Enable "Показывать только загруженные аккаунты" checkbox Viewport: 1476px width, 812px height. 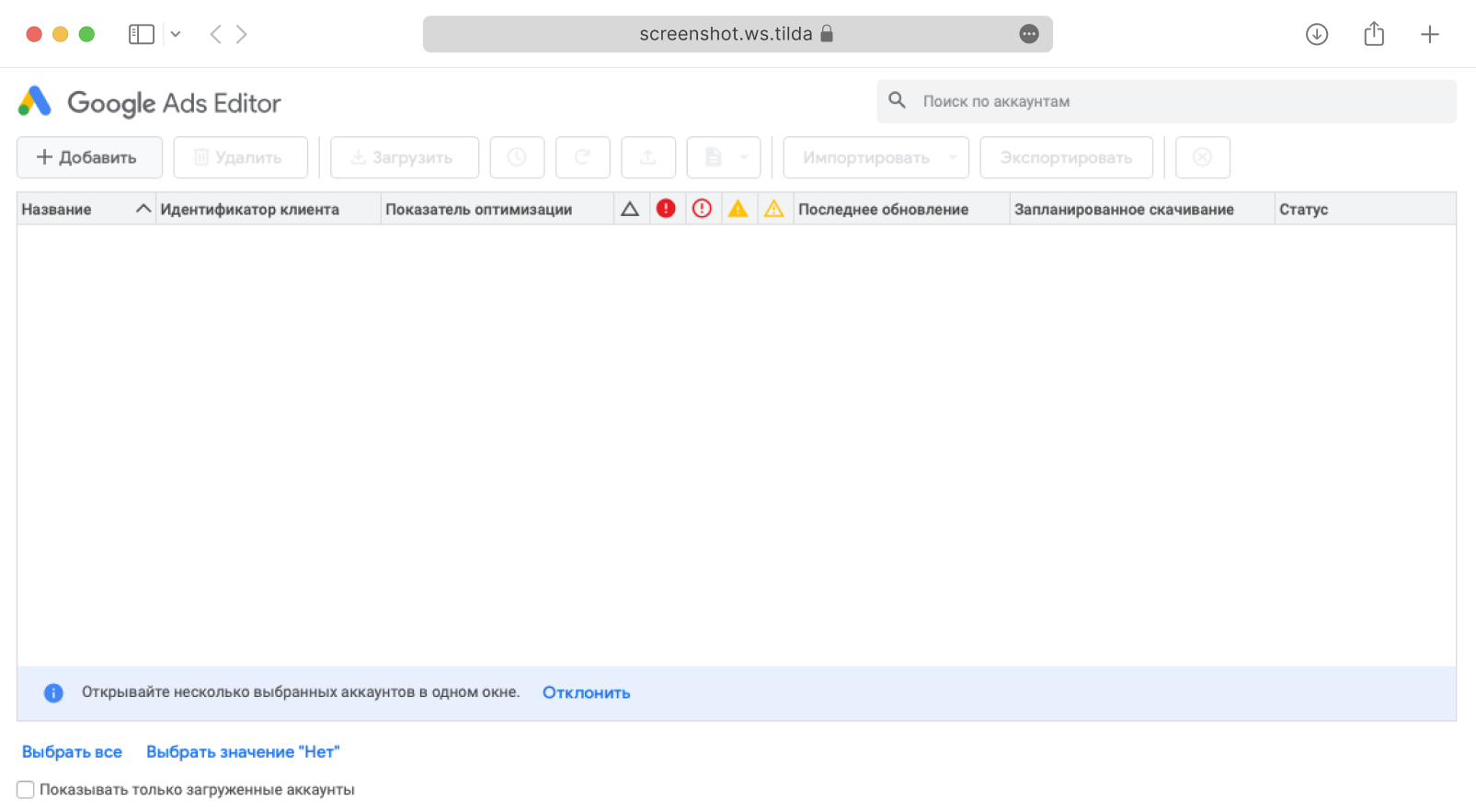pos(26,790)
